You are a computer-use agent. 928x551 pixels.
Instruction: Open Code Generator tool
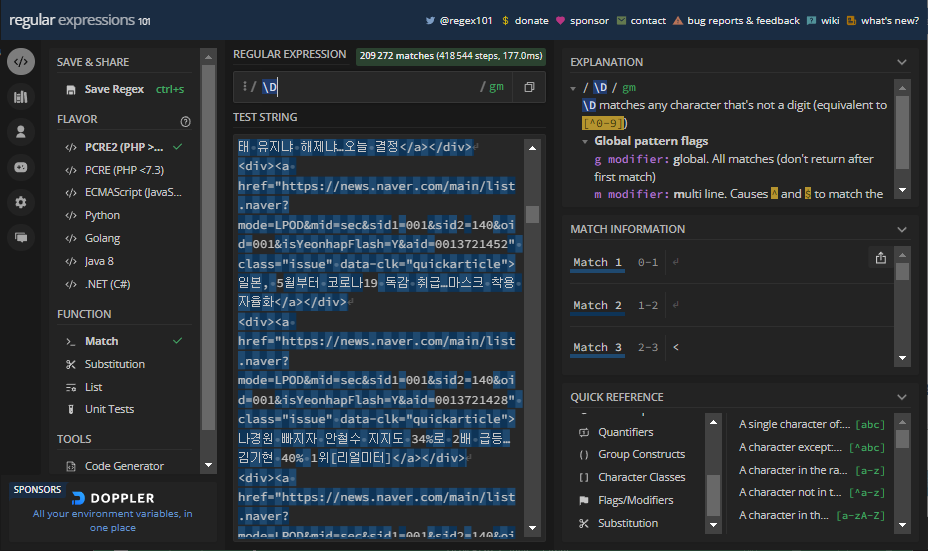pyautogui.click(x=124, y=466)
